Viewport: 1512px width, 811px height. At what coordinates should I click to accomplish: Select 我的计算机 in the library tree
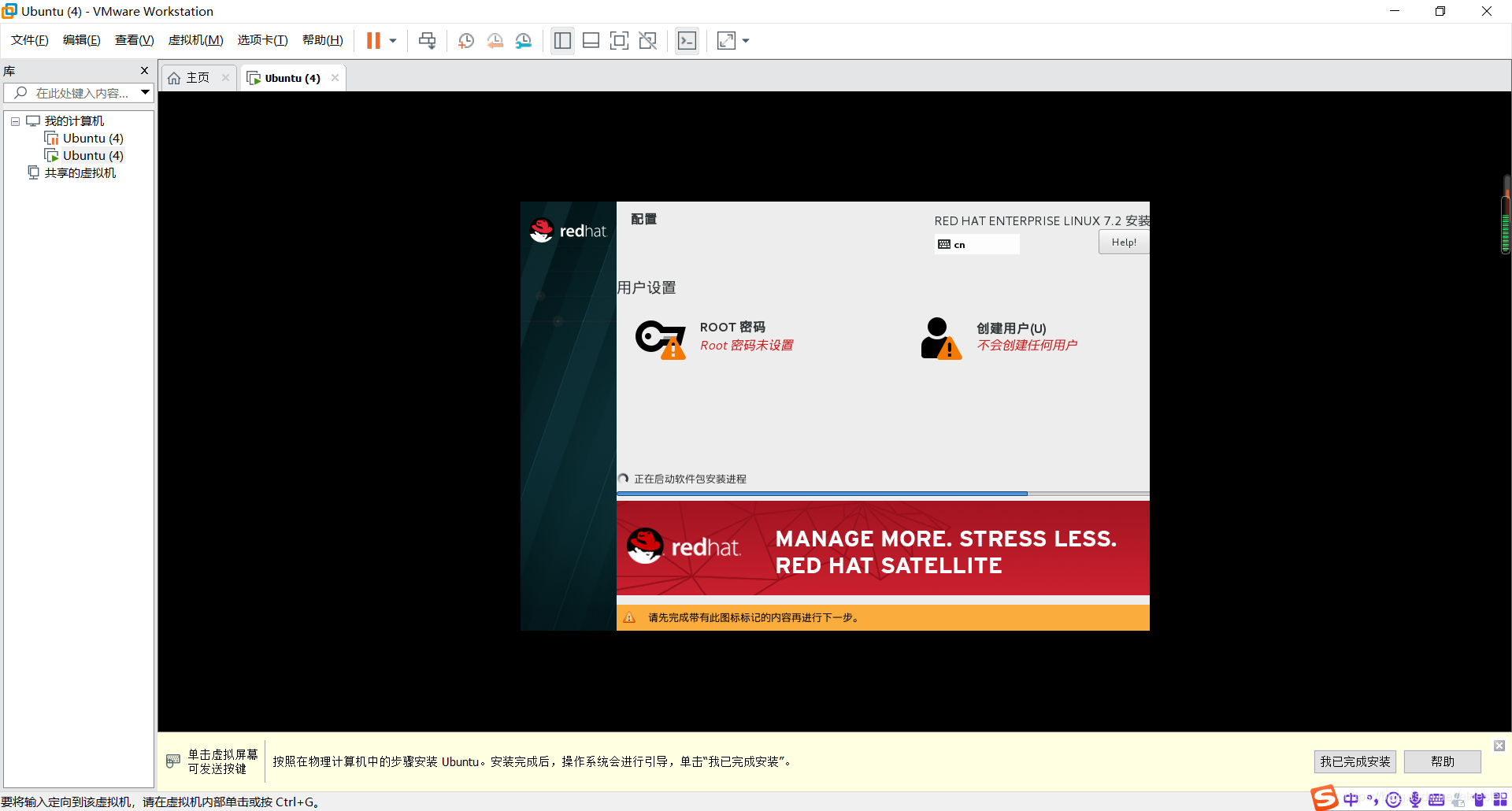click(x=74, y=121)
